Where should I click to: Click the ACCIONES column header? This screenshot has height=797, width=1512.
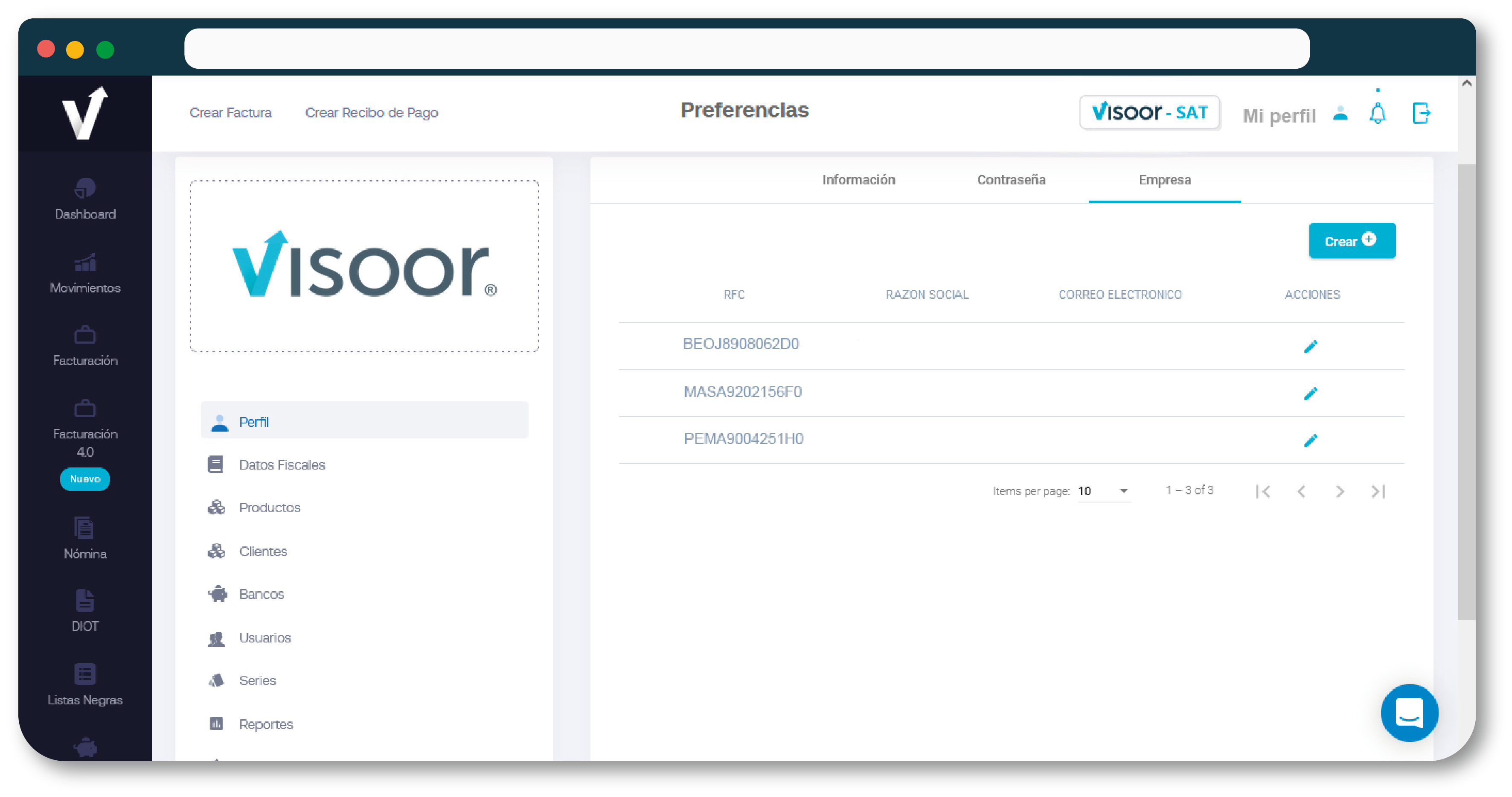[x=1312, y=294]
